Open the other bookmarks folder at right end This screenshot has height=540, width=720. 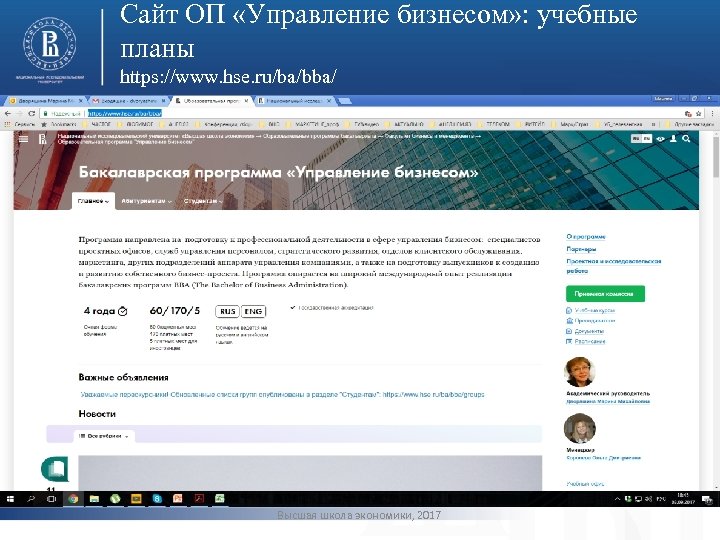coord(690,124)
